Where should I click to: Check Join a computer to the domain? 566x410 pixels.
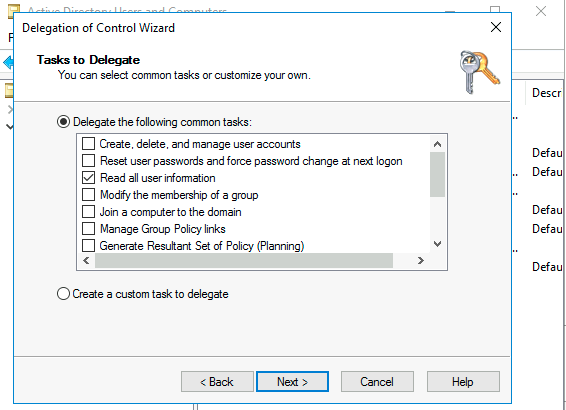tap(88, 211)
